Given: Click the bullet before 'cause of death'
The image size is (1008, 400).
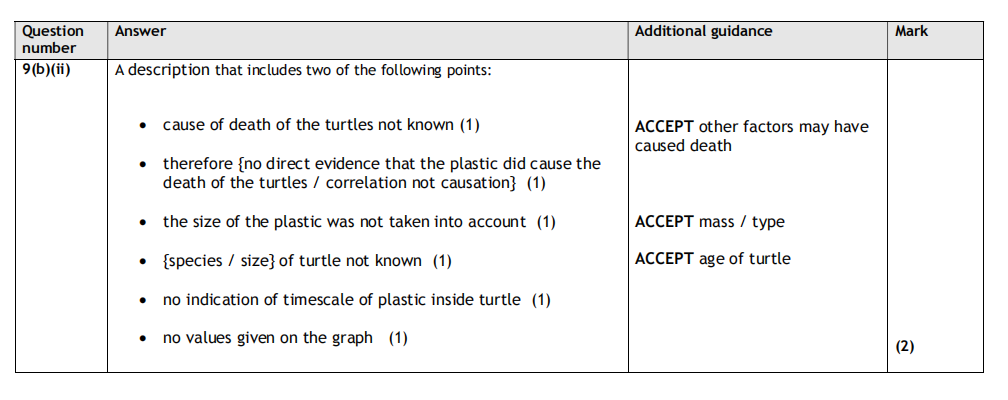Looking at the screenshot, I should click(145, 126).
